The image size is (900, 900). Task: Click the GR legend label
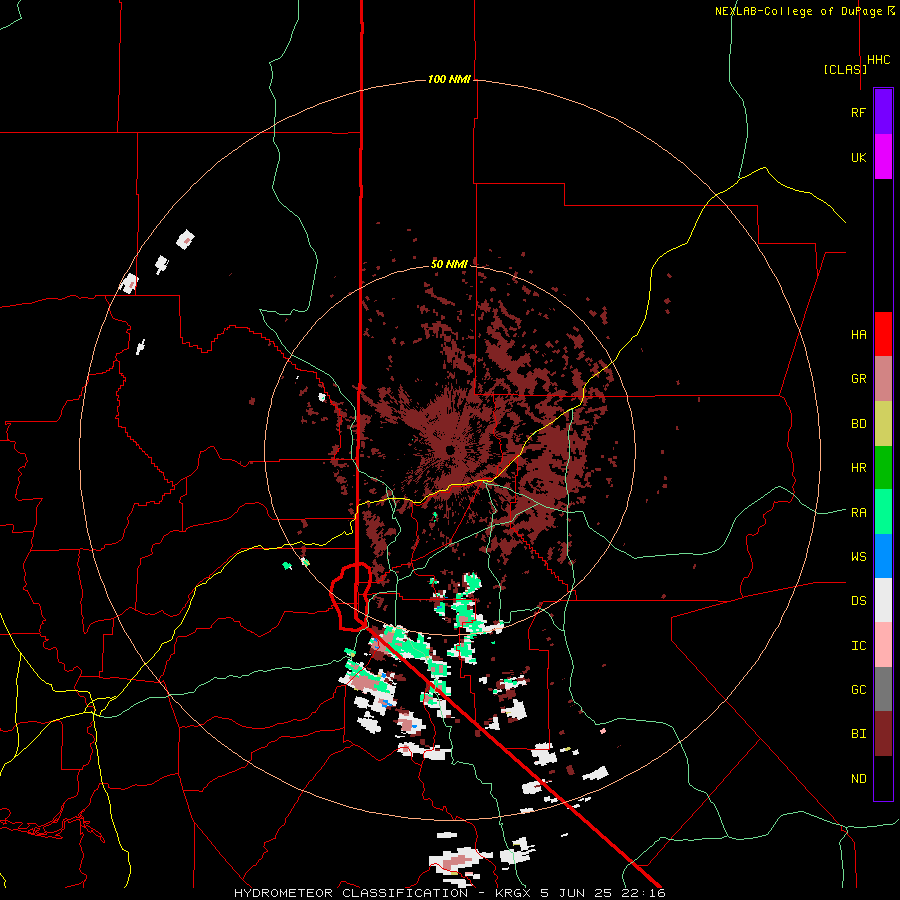tap(858, 379)
